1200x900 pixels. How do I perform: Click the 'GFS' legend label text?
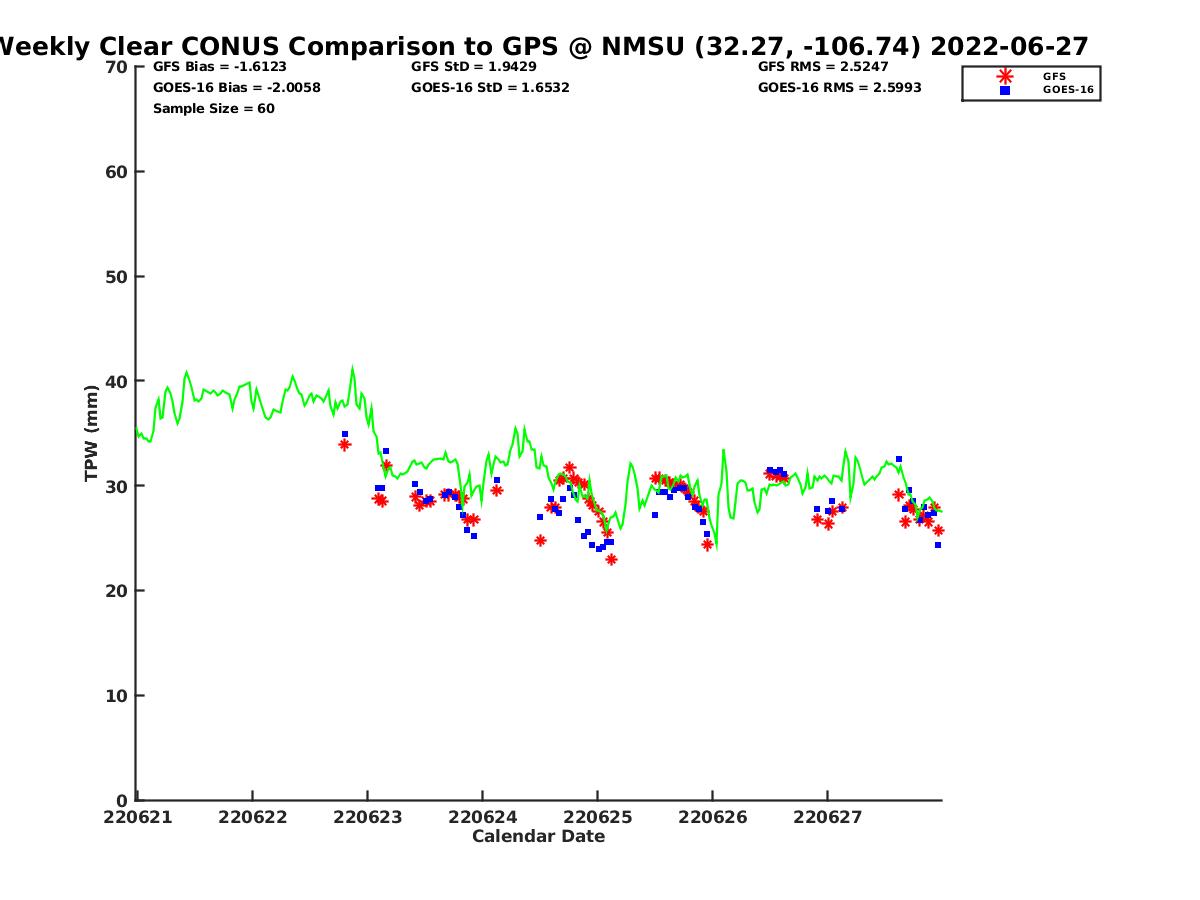pos(1054,76)
